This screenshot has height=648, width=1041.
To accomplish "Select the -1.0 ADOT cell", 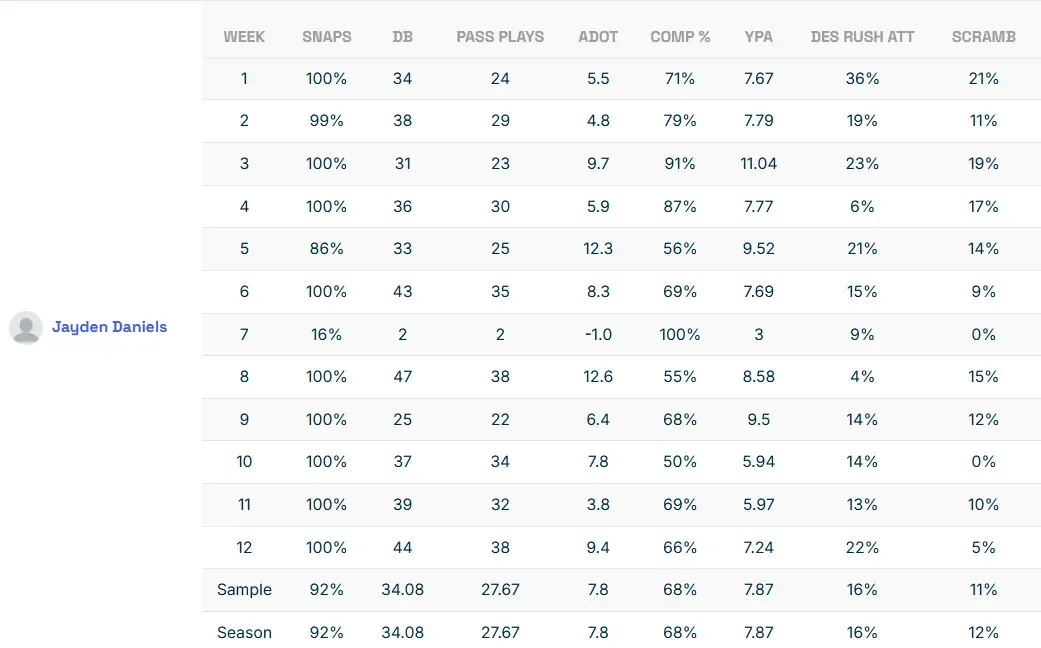I will coord(598,335).
